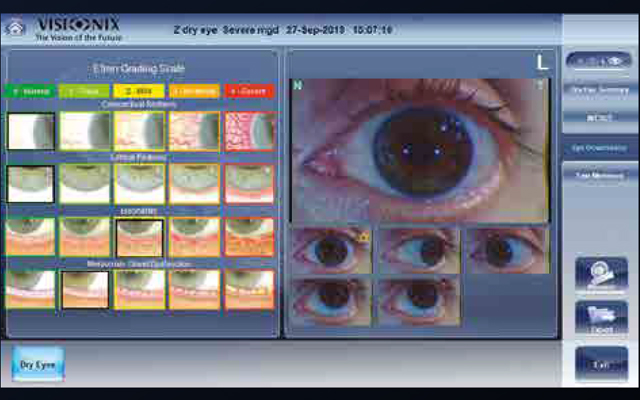This screenshot has width=640, height=400.
Task: Click the Home icon at top left
Action: click(x=15, y=28)
